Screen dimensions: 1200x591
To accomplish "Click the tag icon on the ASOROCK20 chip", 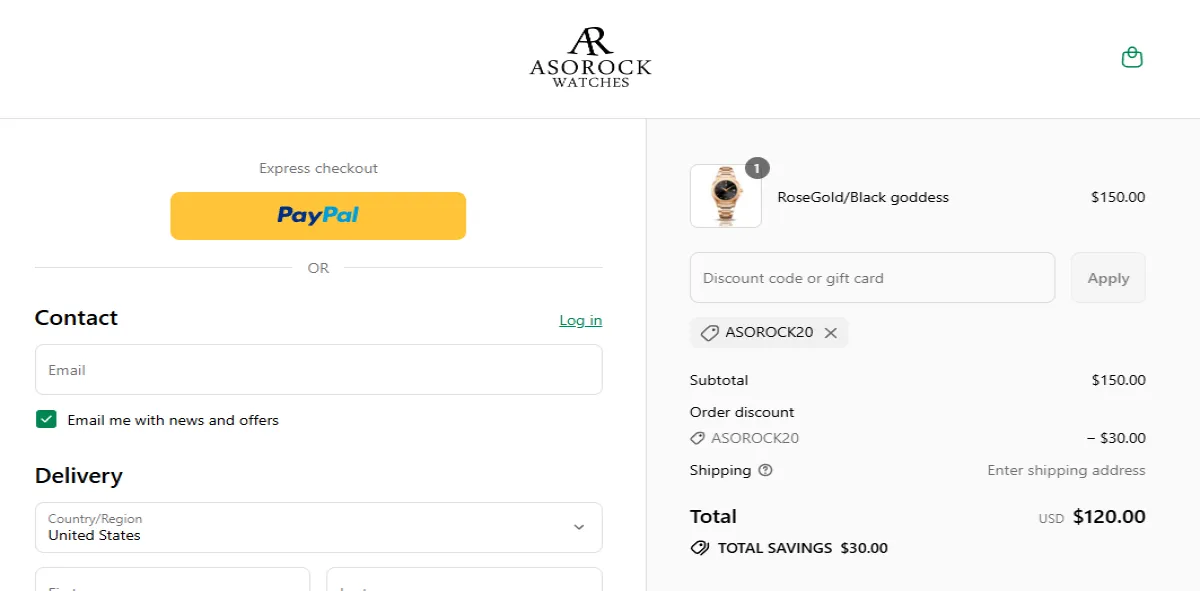I will (710, 332).
